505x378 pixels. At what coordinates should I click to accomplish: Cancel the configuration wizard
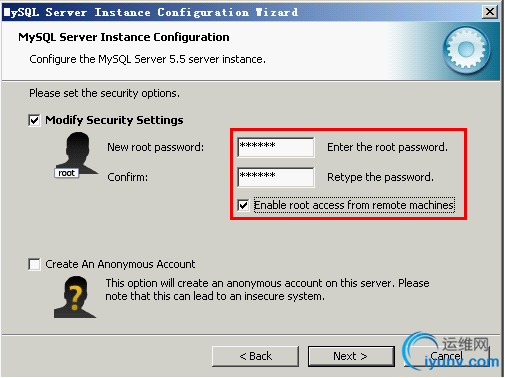(447, 356)
